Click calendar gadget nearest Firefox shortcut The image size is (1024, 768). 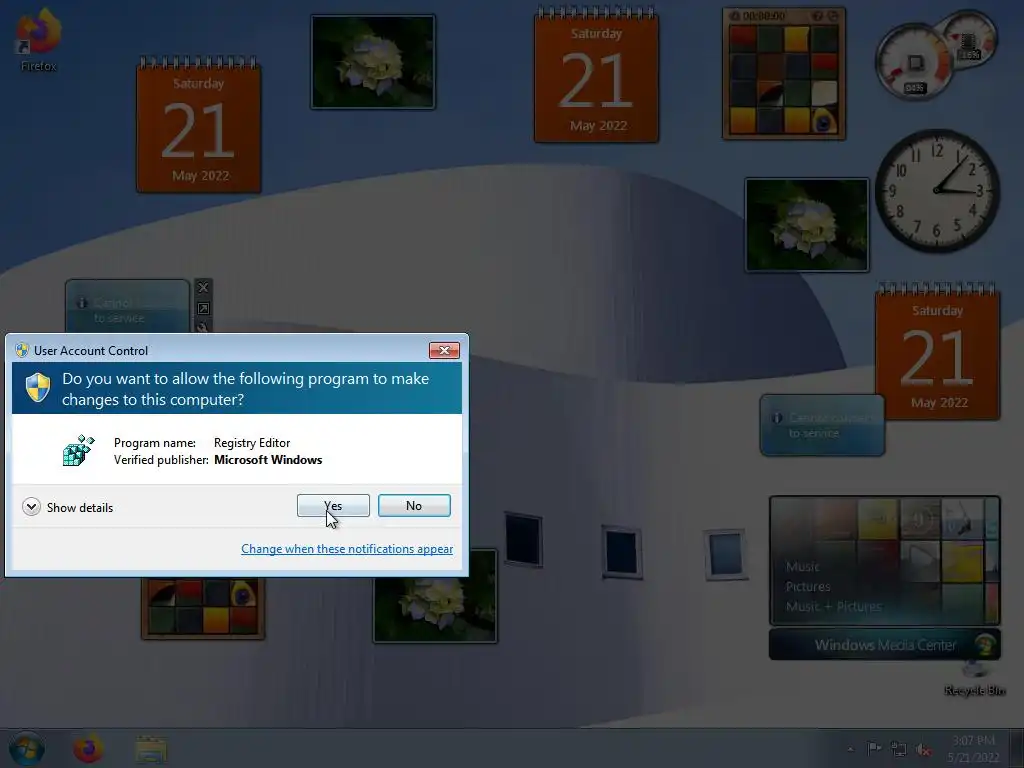pos(199,125)
